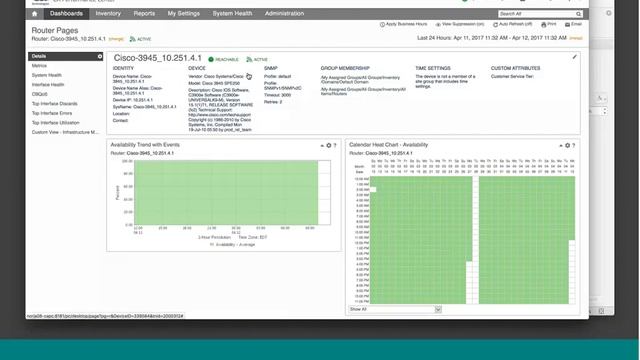Print the router page

[x=549, y=24]
